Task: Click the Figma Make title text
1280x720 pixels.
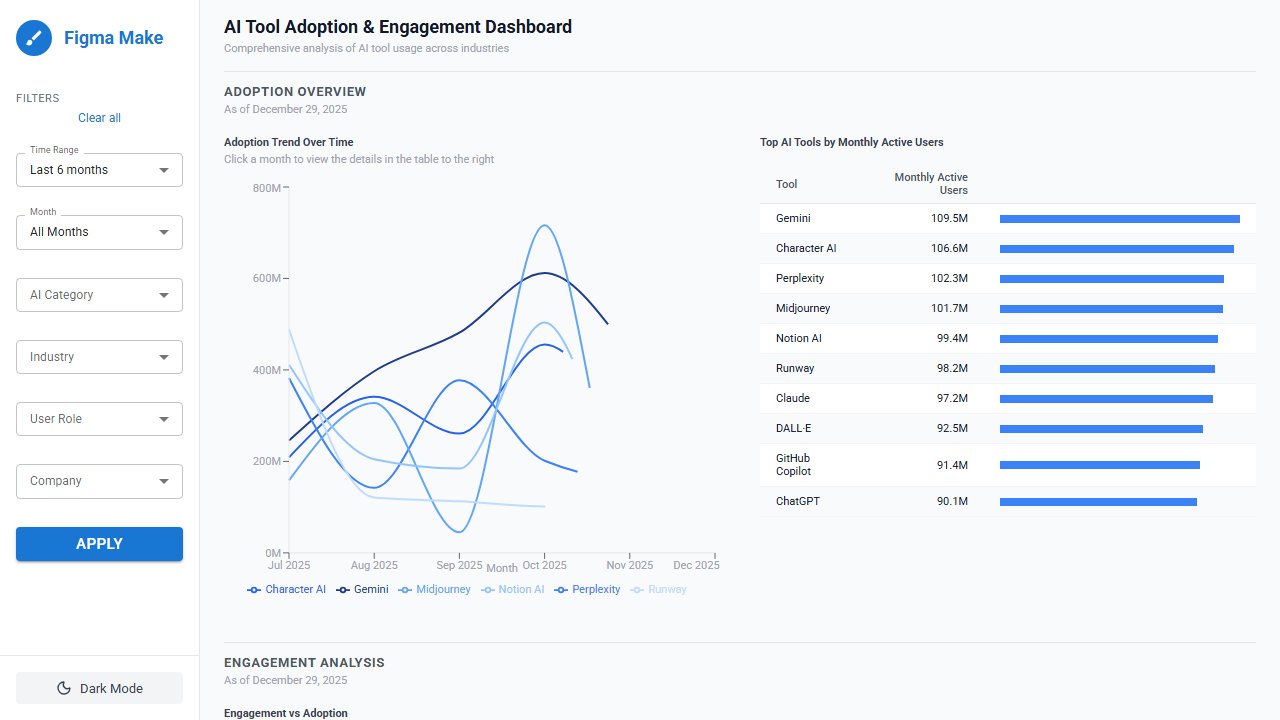Action: click(113, 38)
